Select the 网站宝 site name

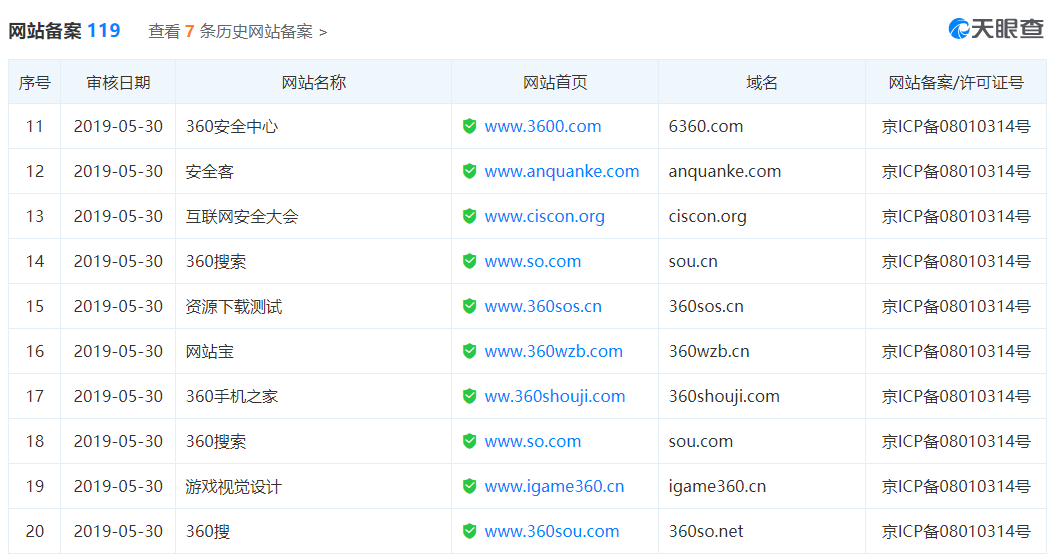click(210, 351)
